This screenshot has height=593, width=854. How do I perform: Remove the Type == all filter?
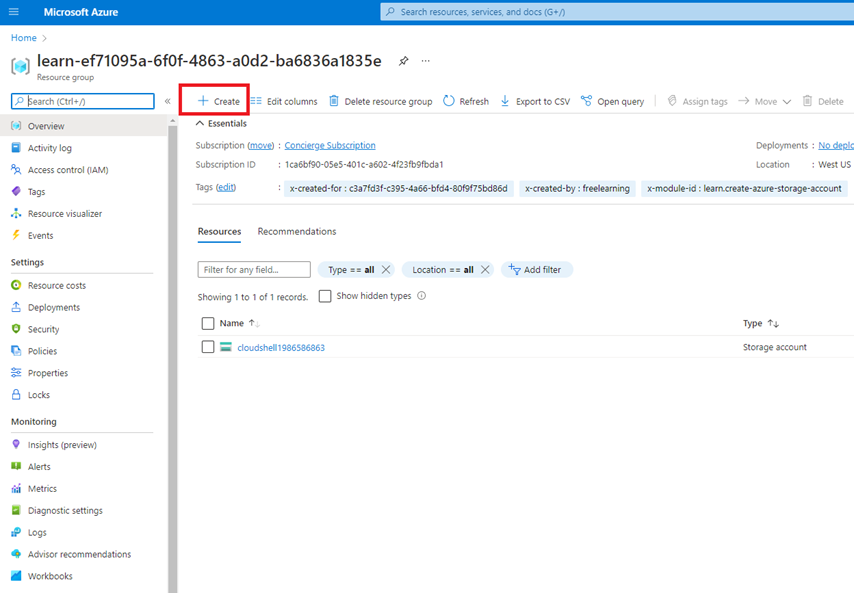tap(386, 270)
